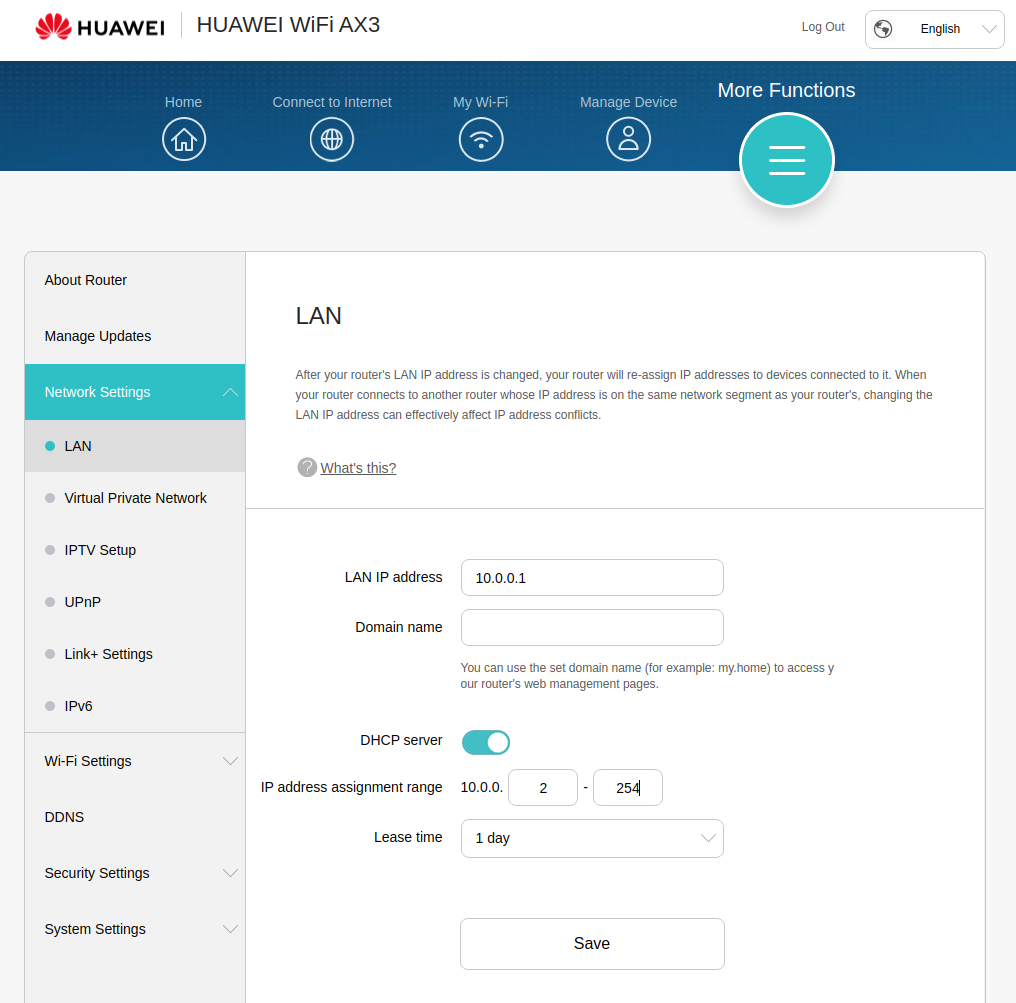
Task: Expand the Wi-Fi Settings section
Action: (135, 761)
